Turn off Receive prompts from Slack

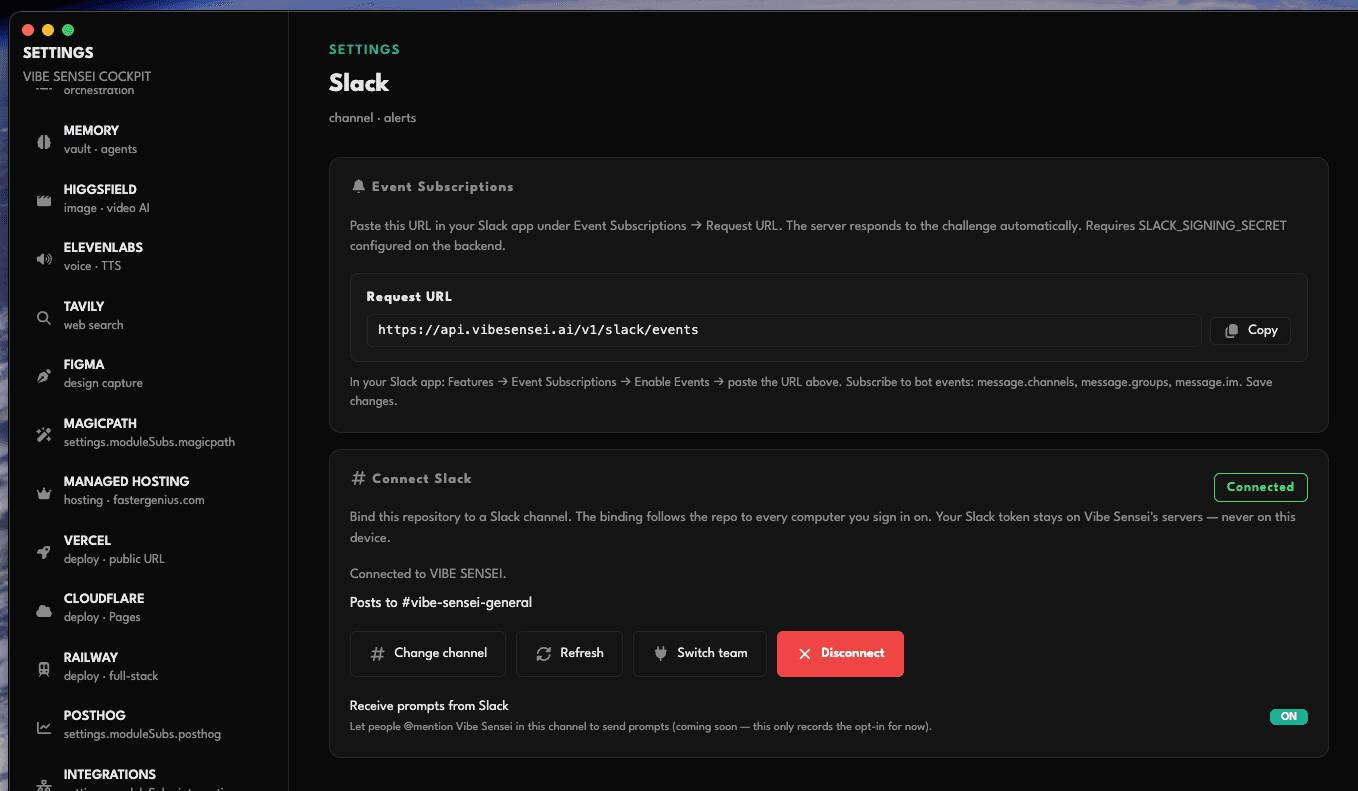pyautogui.click(x=1288, y=716)
